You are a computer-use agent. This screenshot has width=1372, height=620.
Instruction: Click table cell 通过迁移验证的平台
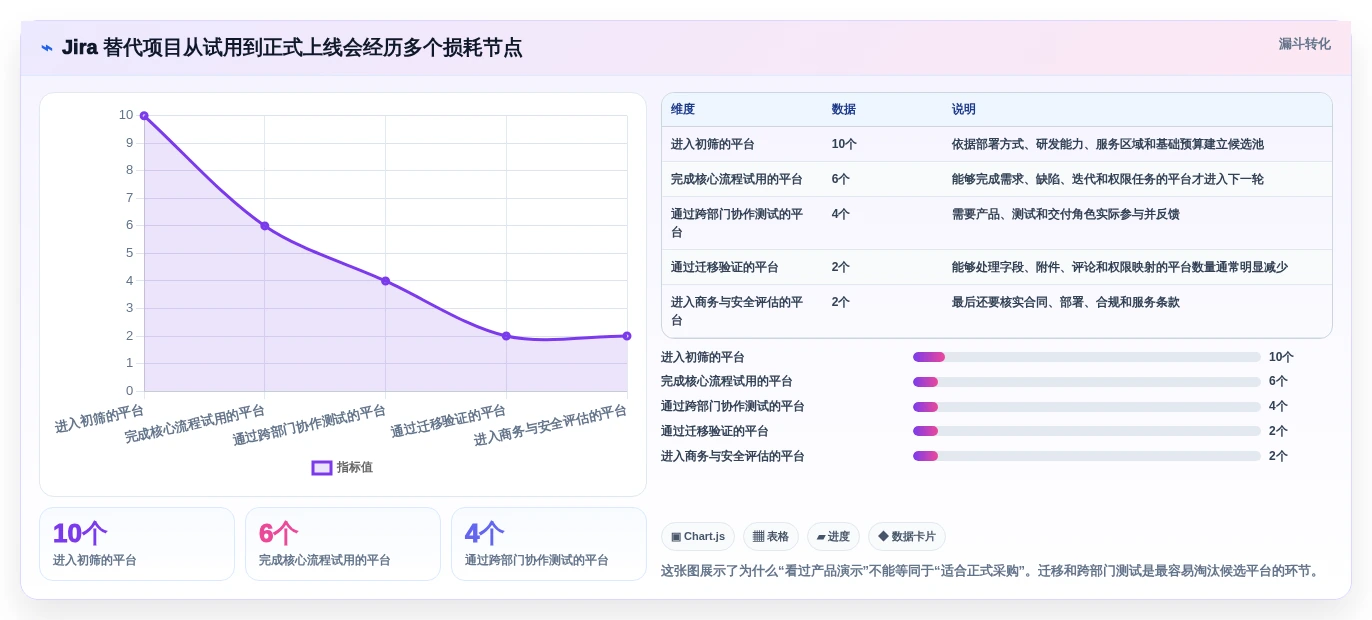click(725, 267)
